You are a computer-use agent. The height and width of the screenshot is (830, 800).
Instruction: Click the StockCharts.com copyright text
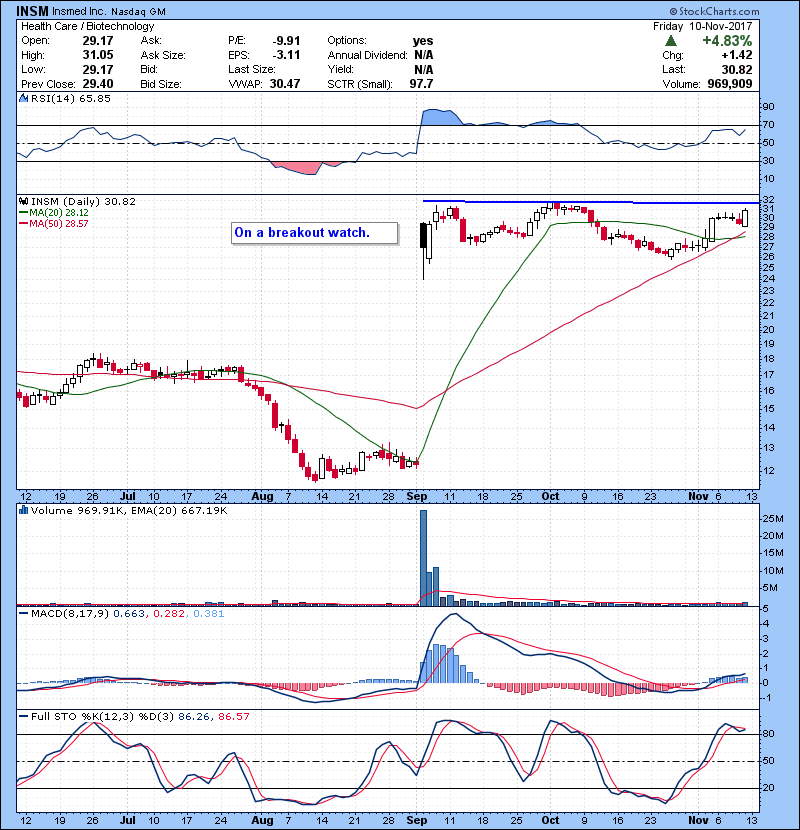714,11
